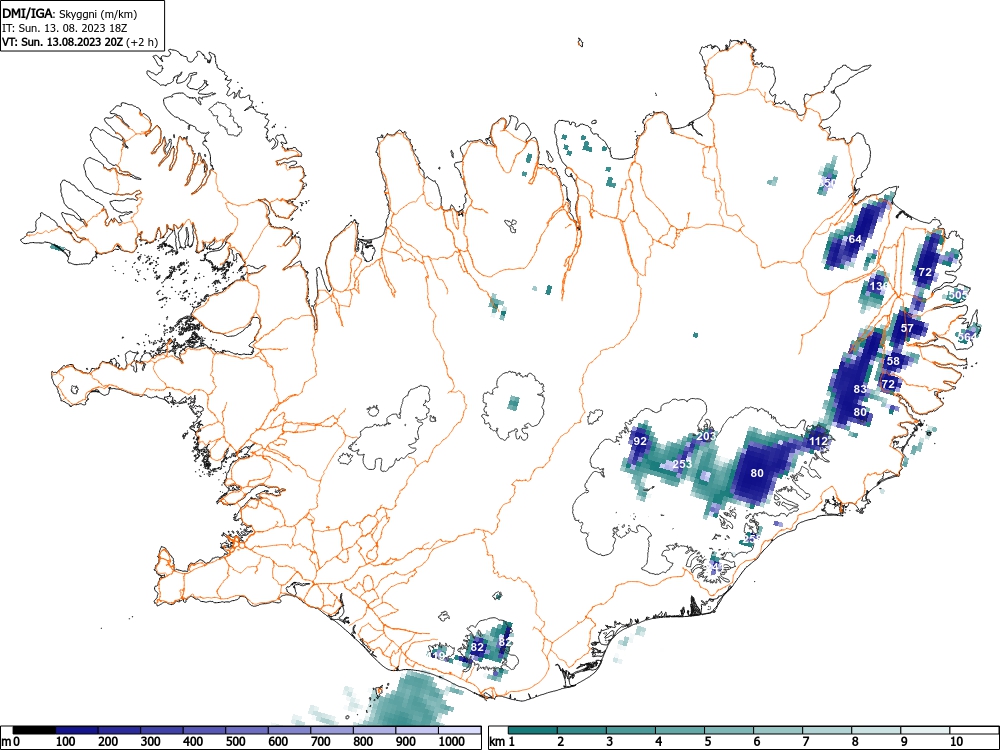Click the '700' tick label on the metre legend
The image size is (1000, 750).
tap(321, 742)
